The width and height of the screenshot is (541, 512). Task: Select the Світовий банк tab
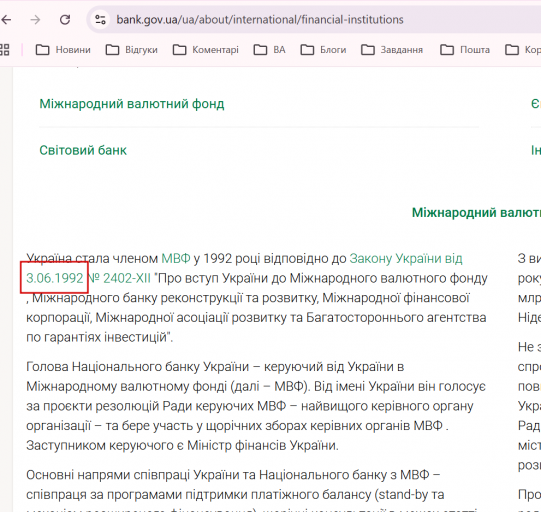(x=83, y=150)
